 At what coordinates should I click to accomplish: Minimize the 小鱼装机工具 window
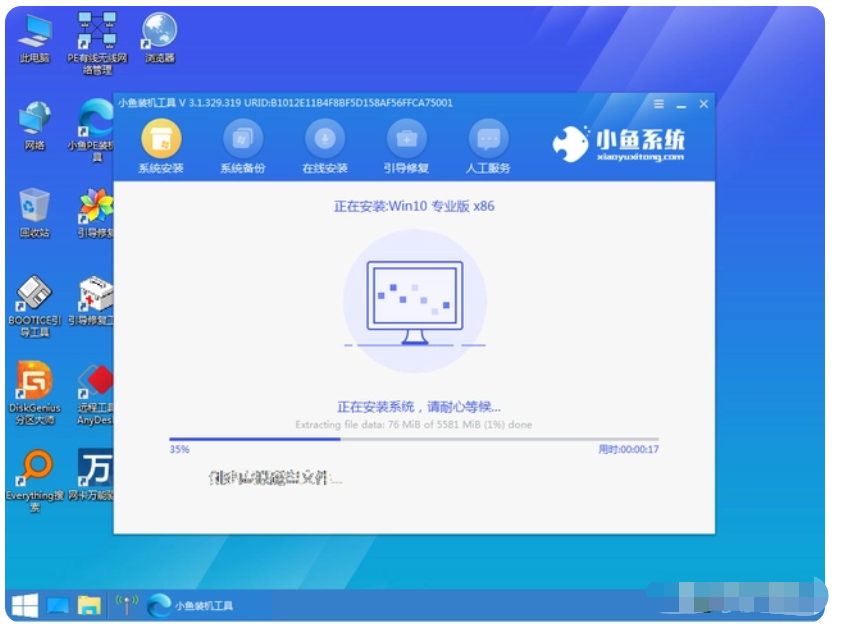[x=681, y=104]
